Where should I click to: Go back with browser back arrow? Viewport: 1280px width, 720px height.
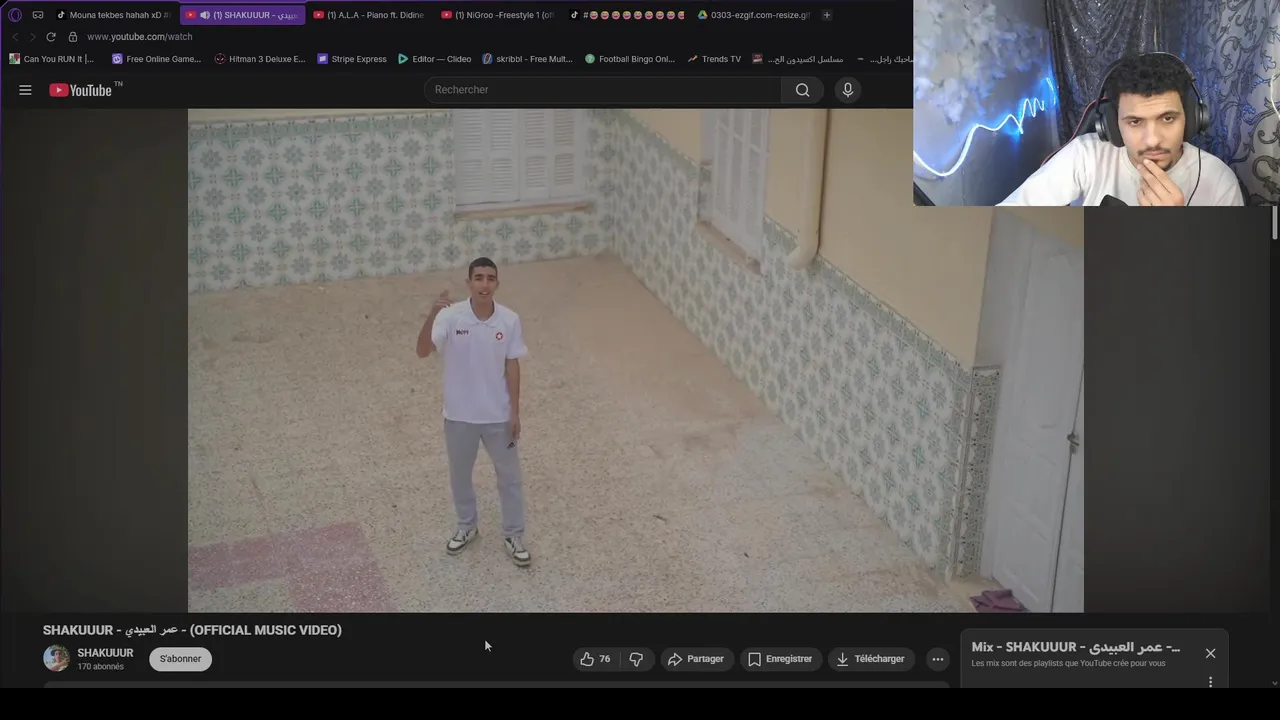point(15,37)
